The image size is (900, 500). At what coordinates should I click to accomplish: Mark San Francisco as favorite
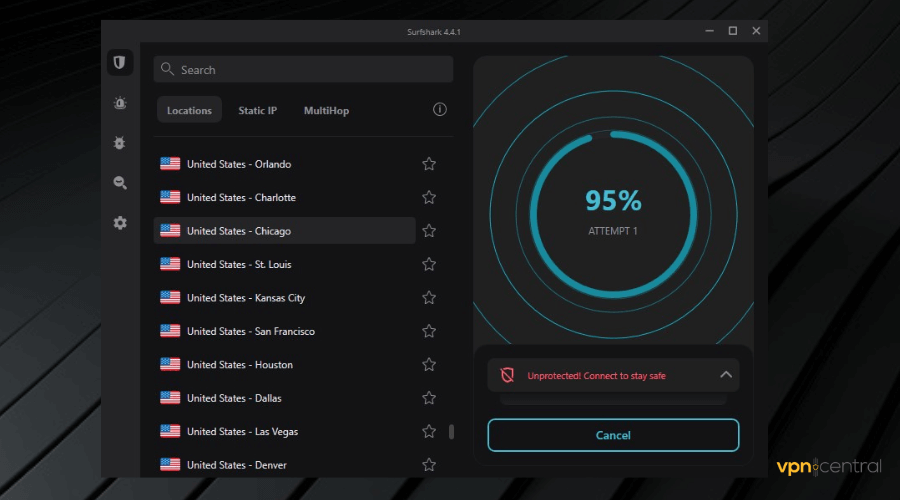click(429, 331)
